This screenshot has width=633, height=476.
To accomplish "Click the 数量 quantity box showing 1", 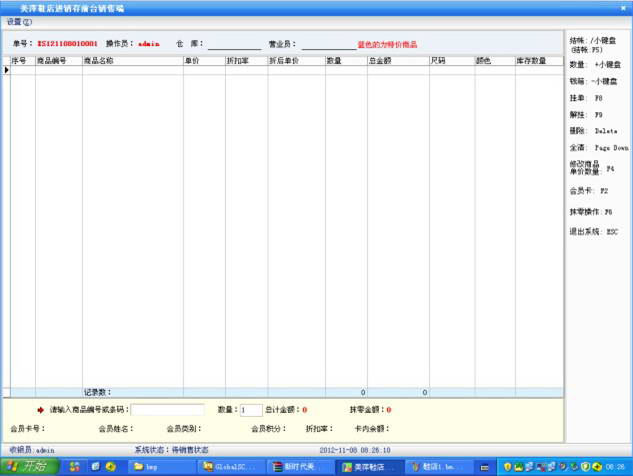I will 251,410.
